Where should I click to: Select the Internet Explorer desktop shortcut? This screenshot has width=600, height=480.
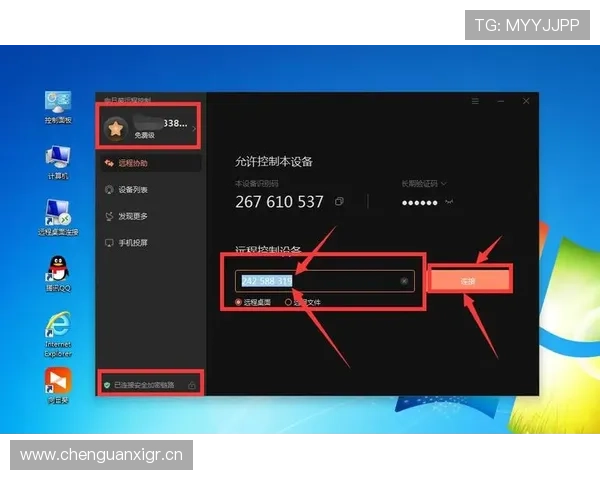tap(58, 335)
